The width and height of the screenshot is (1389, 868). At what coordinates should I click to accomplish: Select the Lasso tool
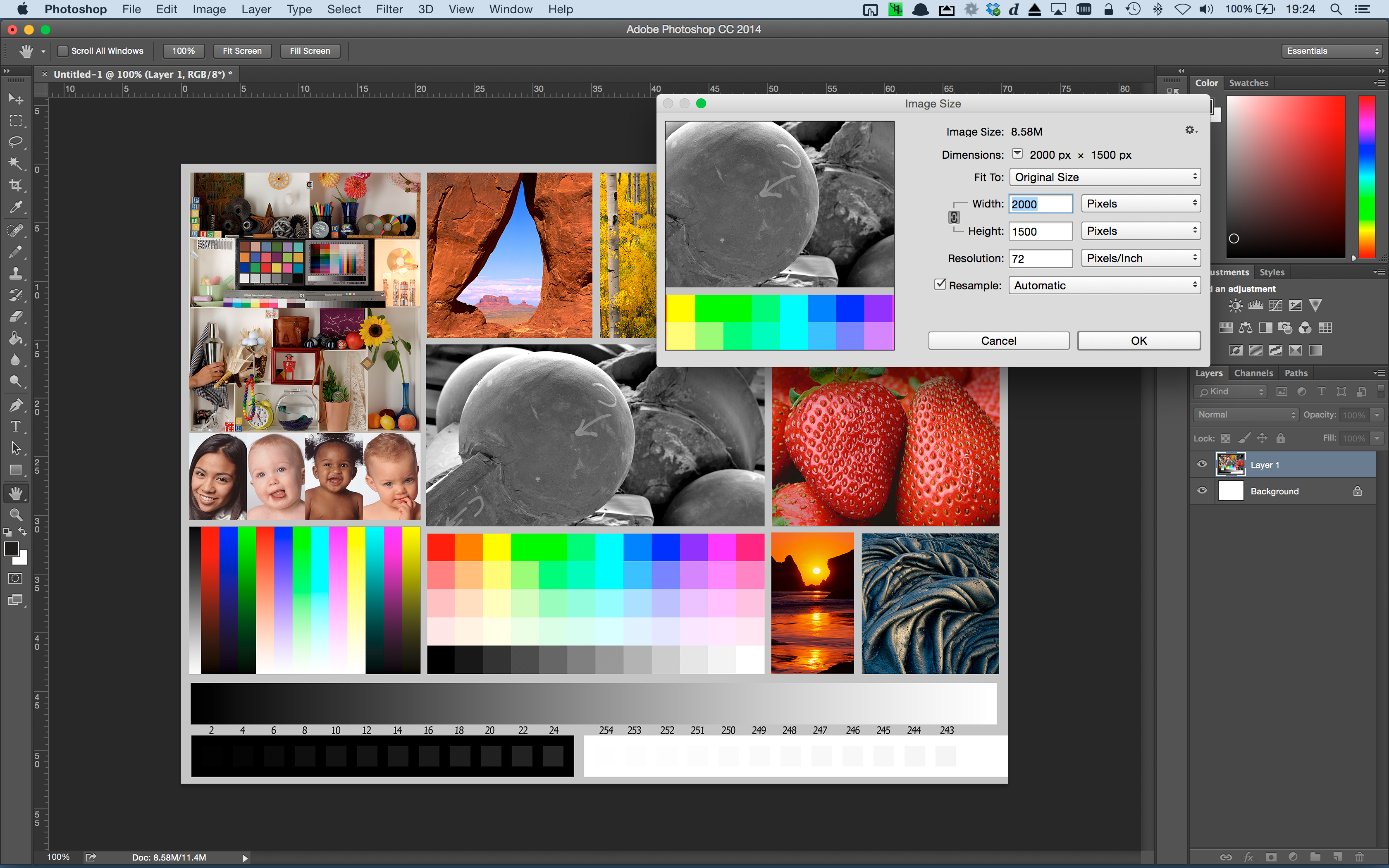[x=14, y=141]
